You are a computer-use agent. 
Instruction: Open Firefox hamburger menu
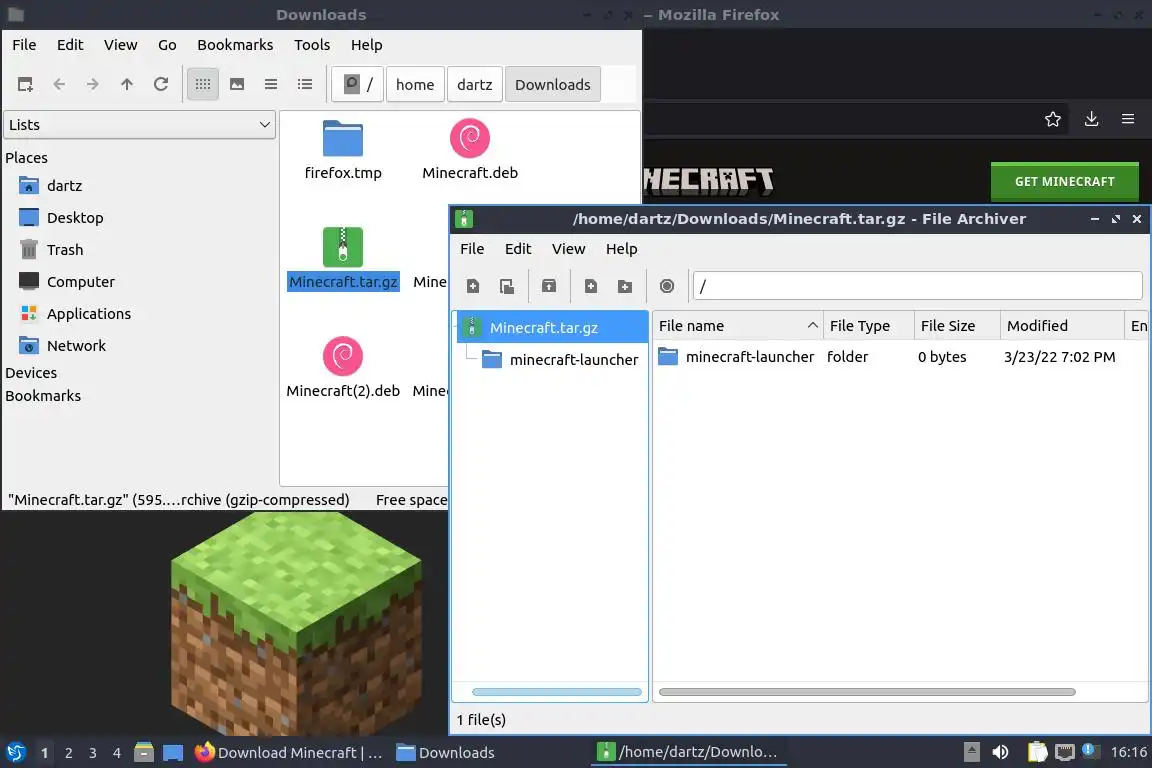click(x=1128, y=119)
